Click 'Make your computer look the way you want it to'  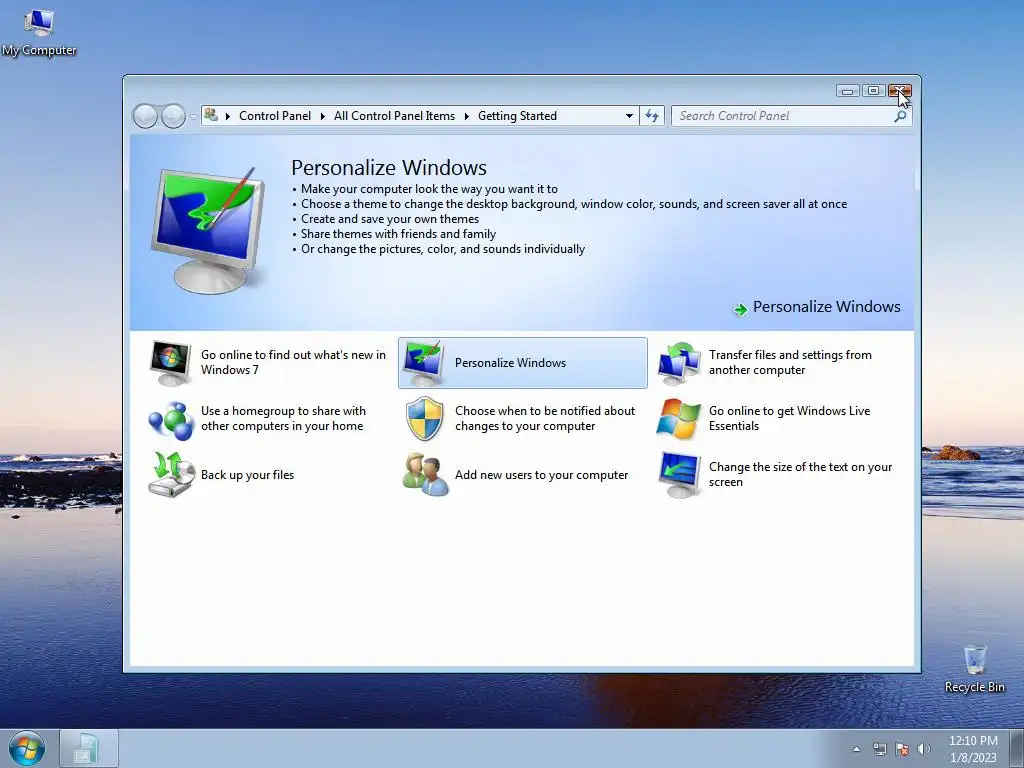[429, 189]
